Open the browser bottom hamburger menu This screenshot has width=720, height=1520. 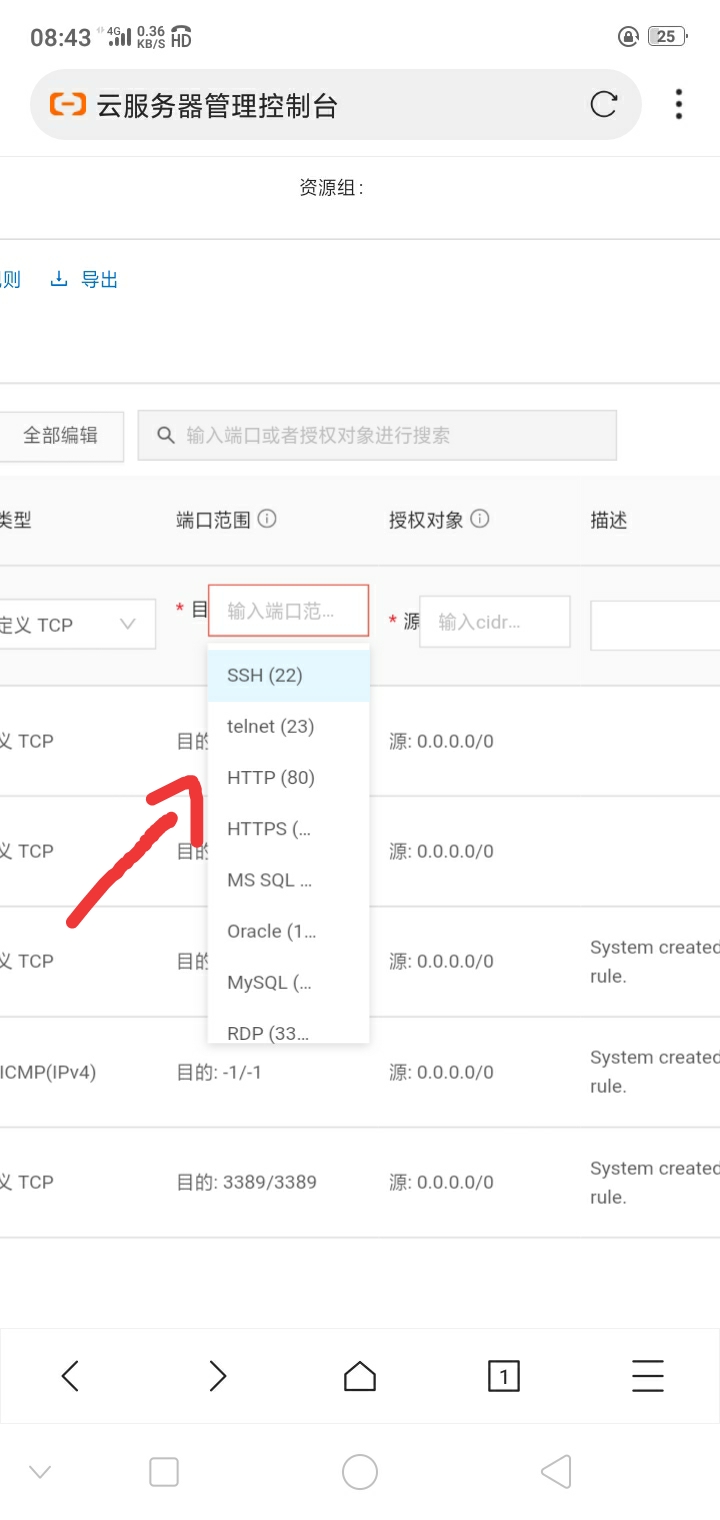(647, 1376)
